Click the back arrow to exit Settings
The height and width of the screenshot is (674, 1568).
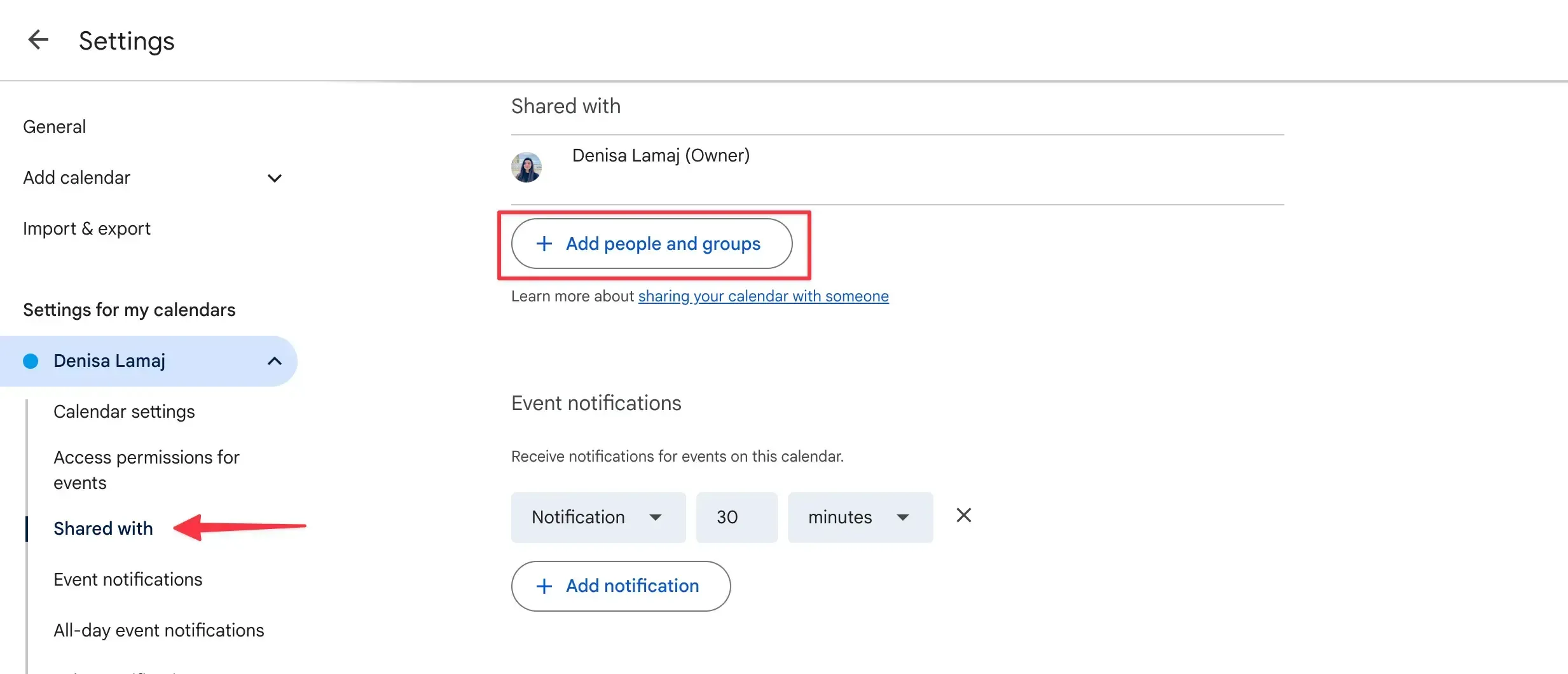[38, 39]
